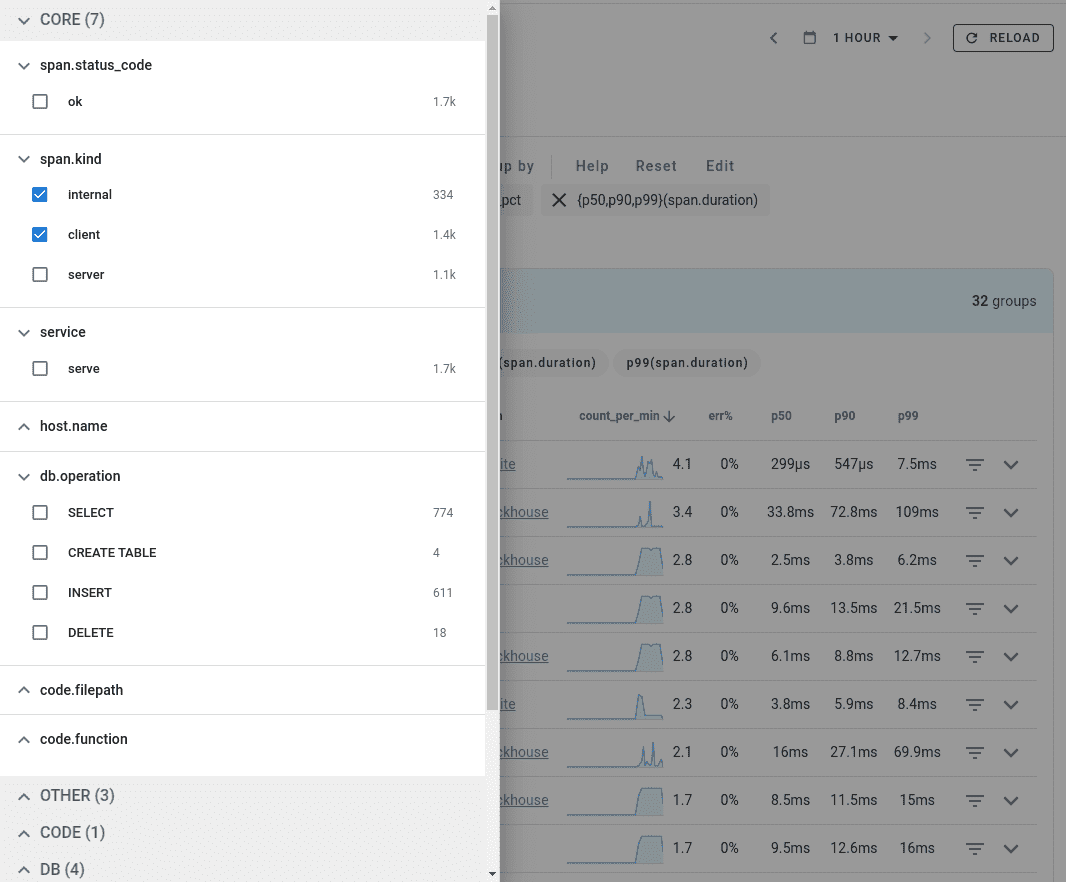Click the facet panel scrollbar thumb
This screenshot has height=882, width=1066.
493,362
